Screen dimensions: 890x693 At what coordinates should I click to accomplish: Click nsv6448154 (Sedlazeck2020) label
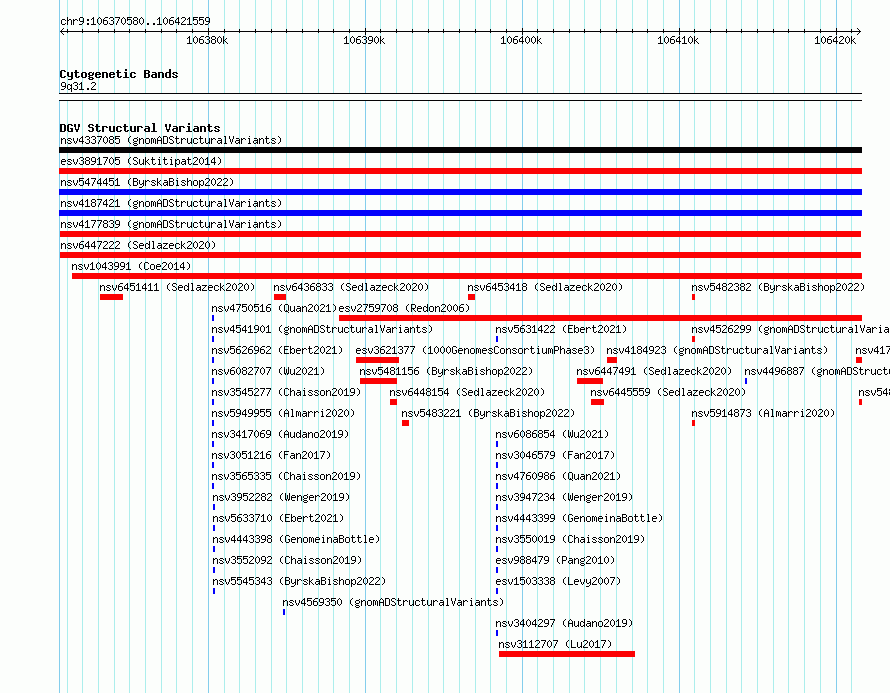(x=467, y=392)
